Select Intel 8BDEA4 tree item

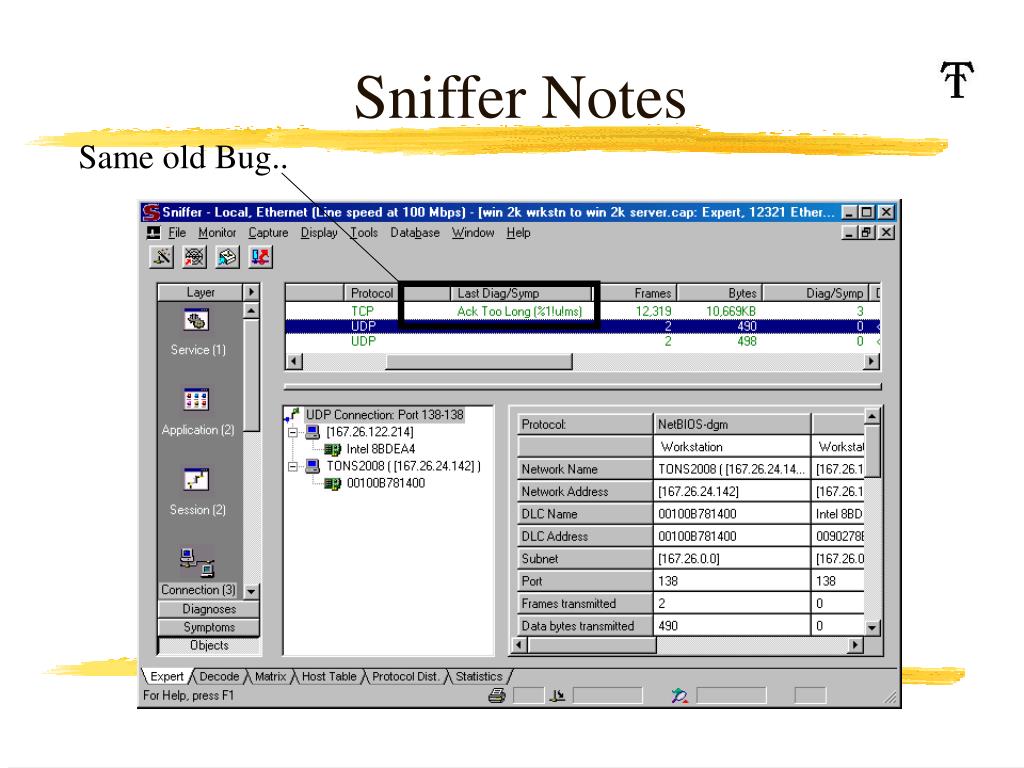pyautogui.click(x=381, y=449)
